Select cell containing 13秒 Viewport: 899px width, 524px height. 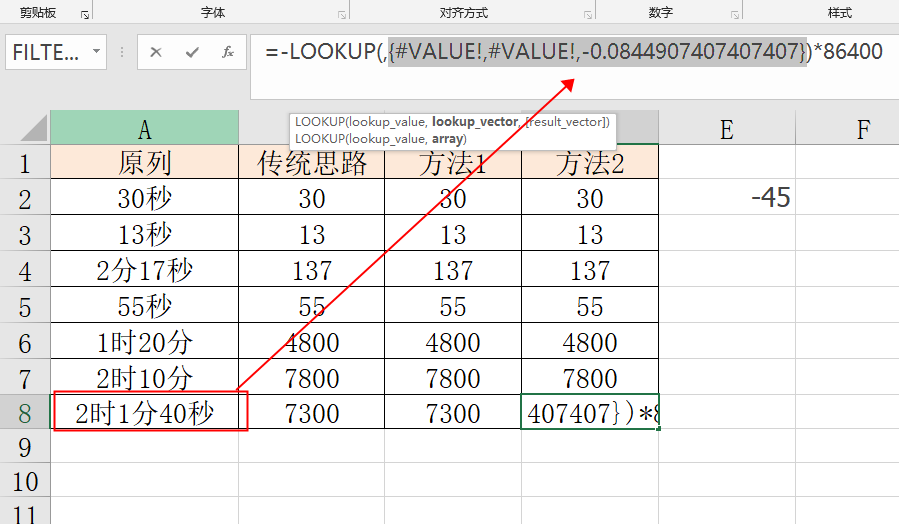(x=144, y=234)
